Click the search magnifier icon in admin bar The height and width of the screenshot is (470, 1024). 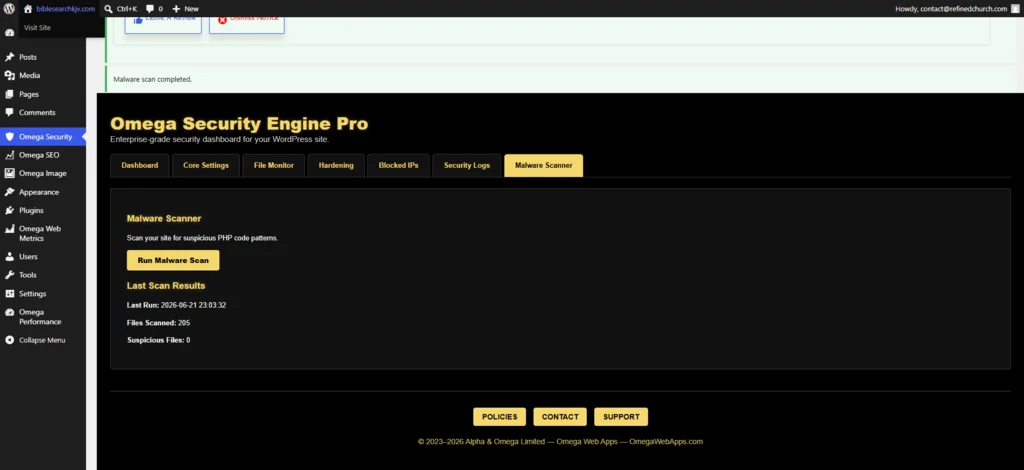(x=108, y=8)
